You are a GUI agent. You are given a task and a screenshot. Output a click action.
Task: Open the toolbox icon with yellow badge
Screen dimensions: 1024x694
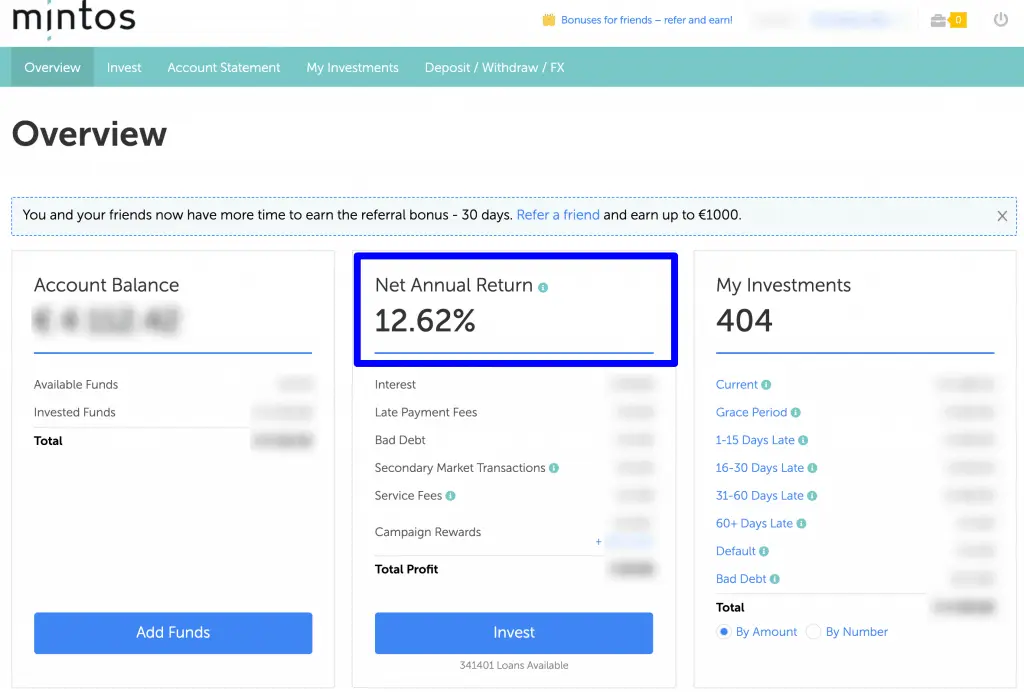click(x=944, y=18)
